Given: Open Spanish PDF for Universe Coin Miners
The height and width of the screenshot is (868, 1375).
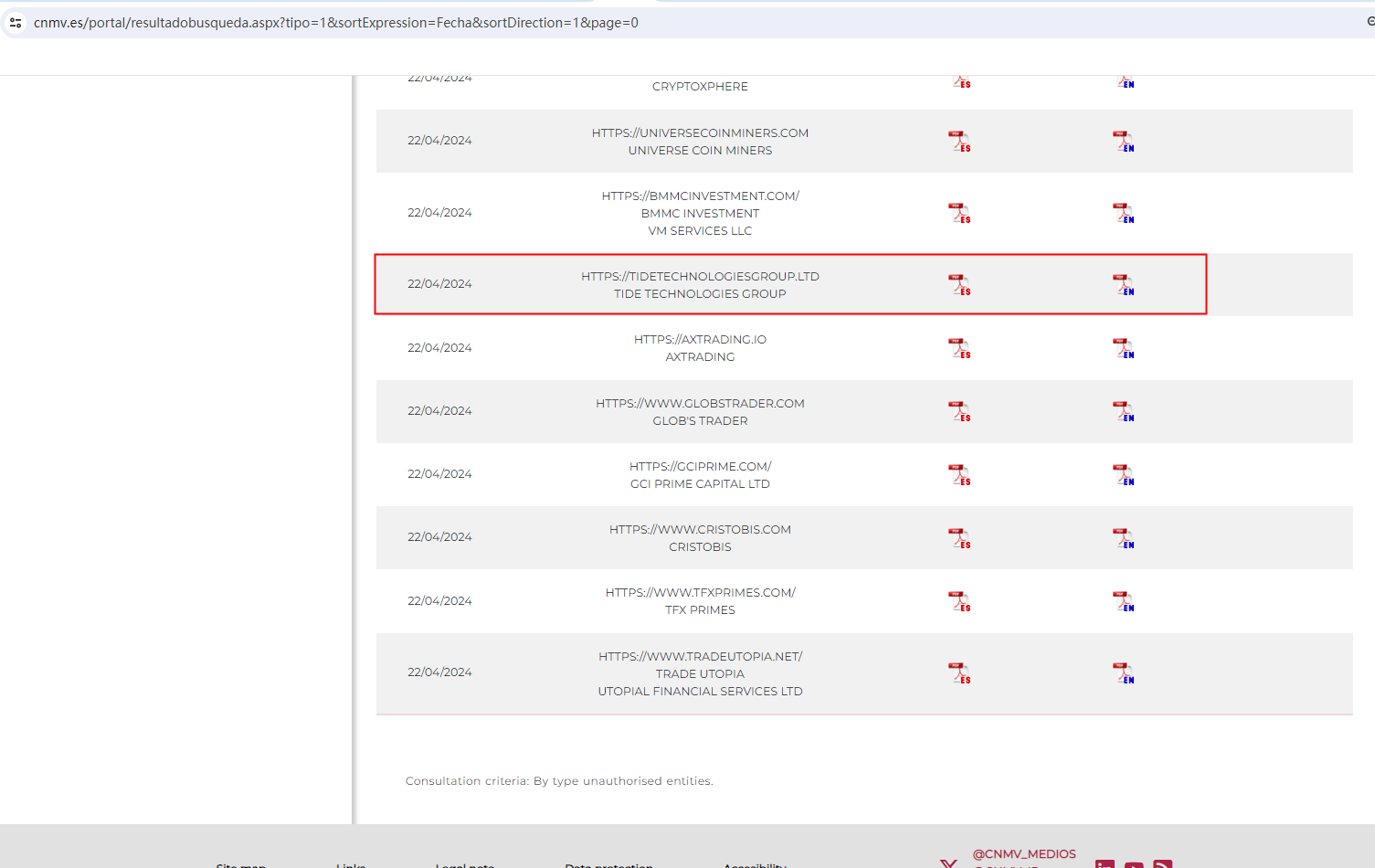Looking at the screenshot, I should [x=958, y=142].
